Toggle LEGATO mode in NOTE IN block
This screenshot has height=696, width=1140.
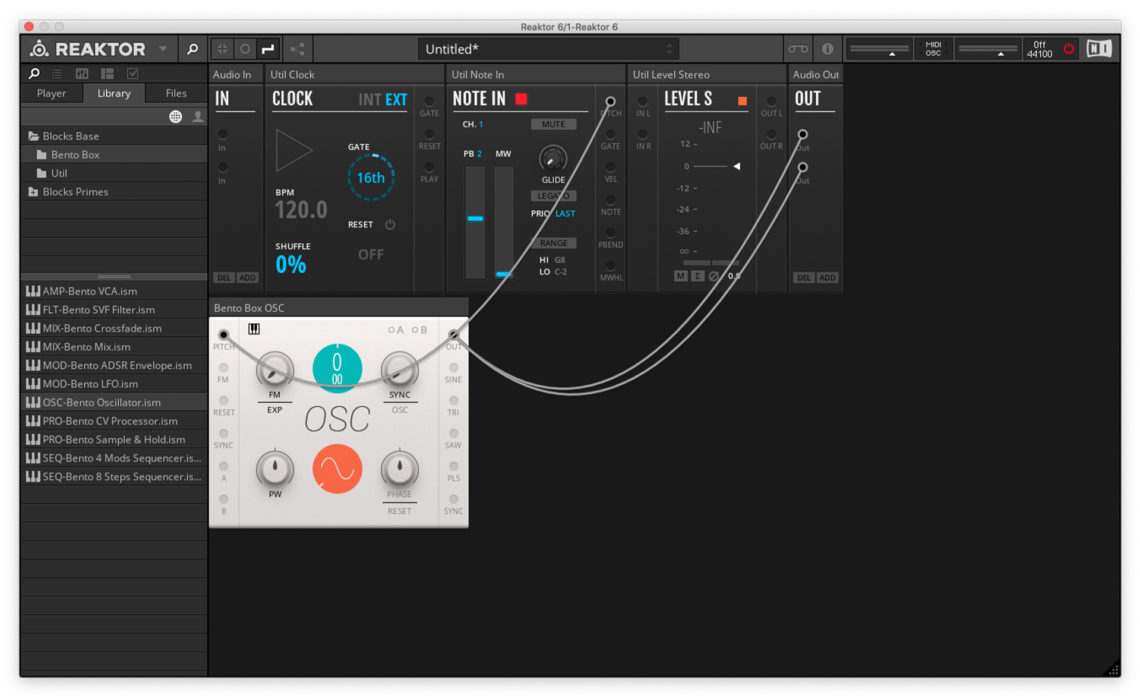click(554, 195)
